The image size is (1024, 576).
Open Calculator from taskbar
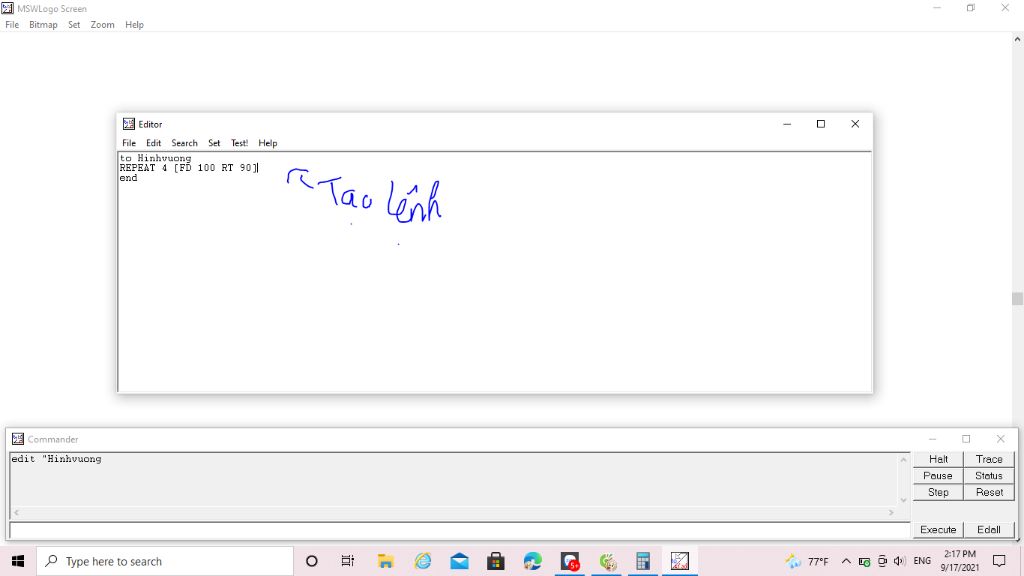[x=643, y=561]
